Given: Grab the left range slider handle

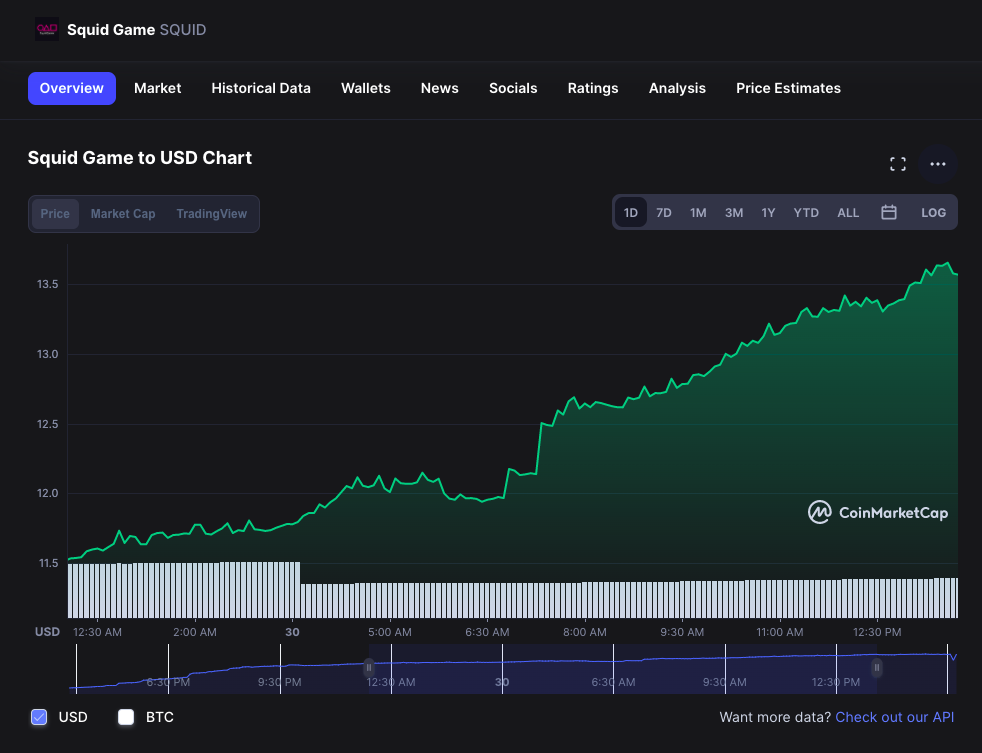Looking at the screenshot, I should pos(369,668).
